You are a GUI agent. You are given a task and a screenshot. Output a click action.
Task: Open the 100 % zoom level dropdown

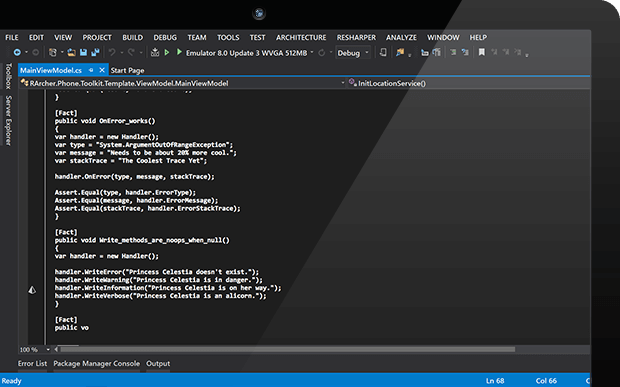(x=48, y=349)
